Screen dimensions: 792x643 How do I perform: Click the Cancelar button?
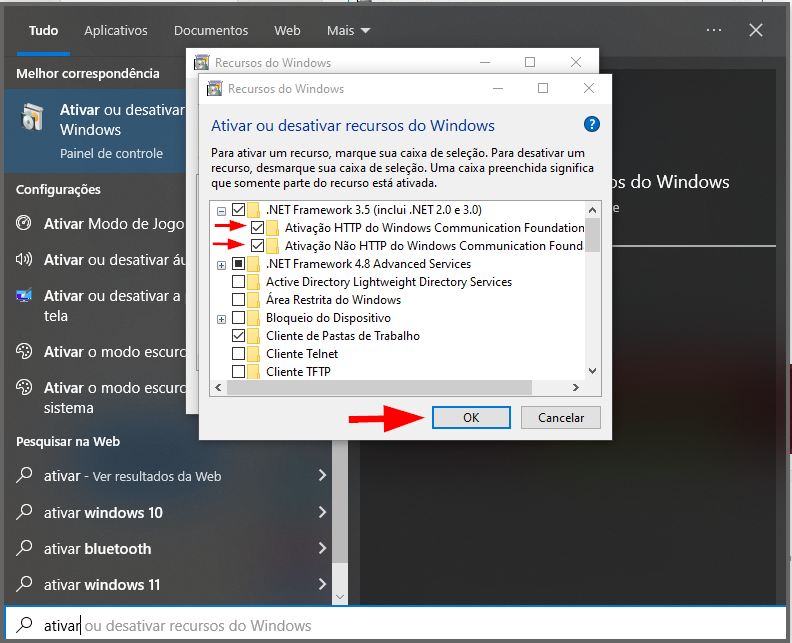pos(561,418)
